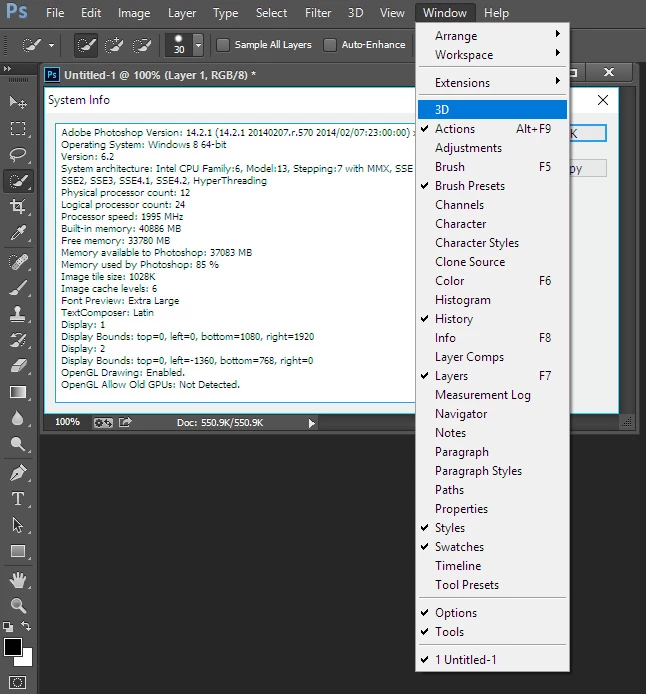Image resolution: width=646 pixels, height=694 pixels.
Task: Open Character Styles panel from menu
Action: pos(492,243)
